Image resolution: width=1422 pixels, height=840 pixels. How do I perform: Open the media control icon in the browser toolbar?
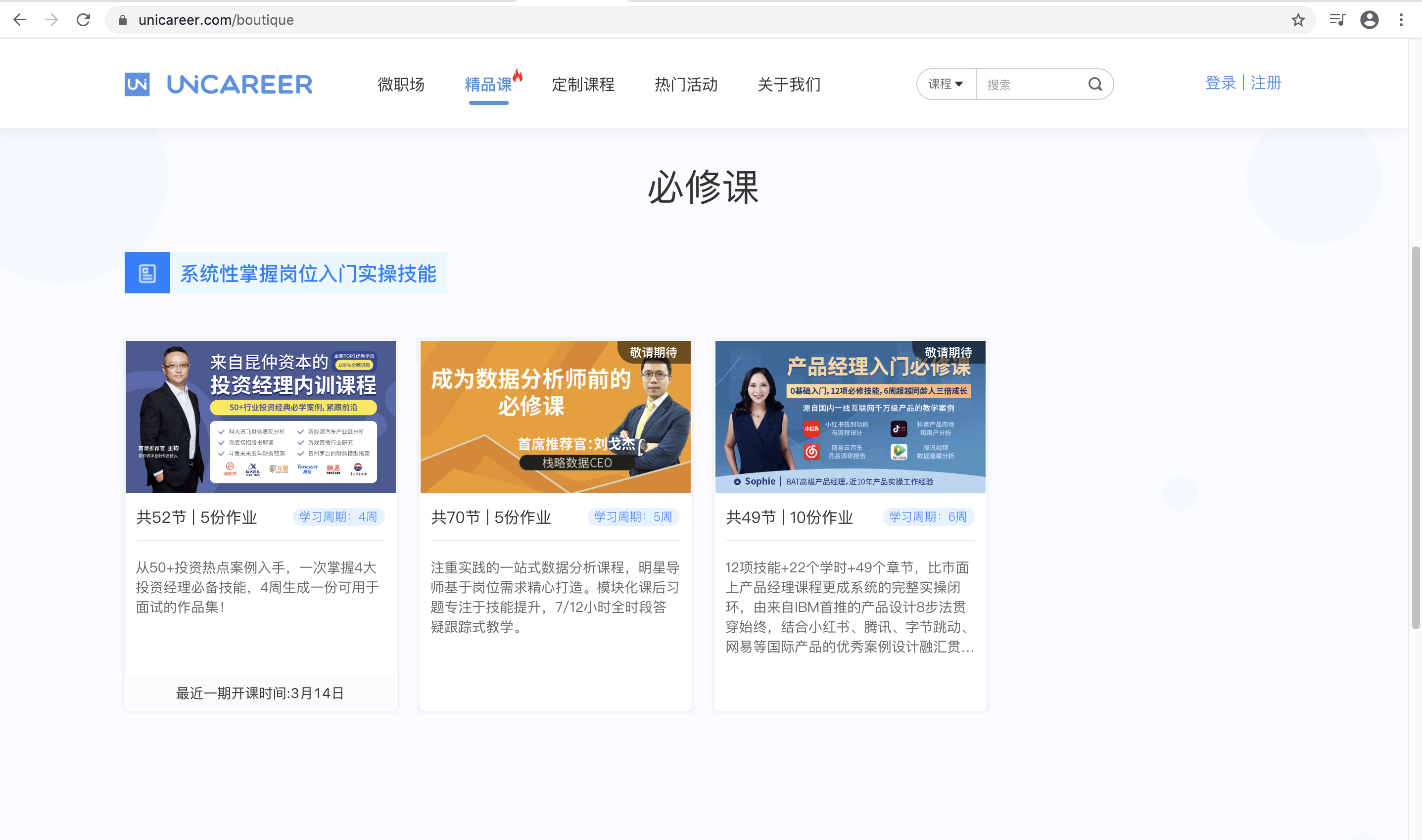pyautogui.click(x=1337, y=20)
